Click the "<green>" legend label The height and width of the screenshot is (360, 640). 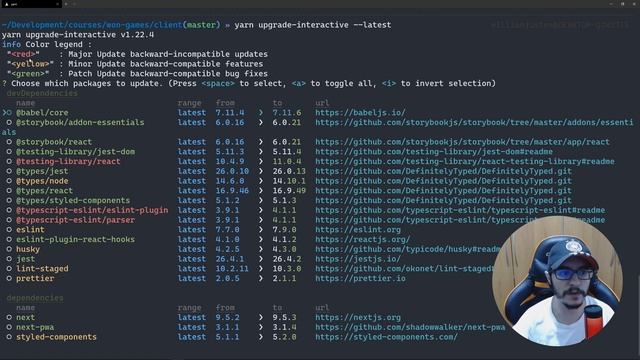point(28,74)
